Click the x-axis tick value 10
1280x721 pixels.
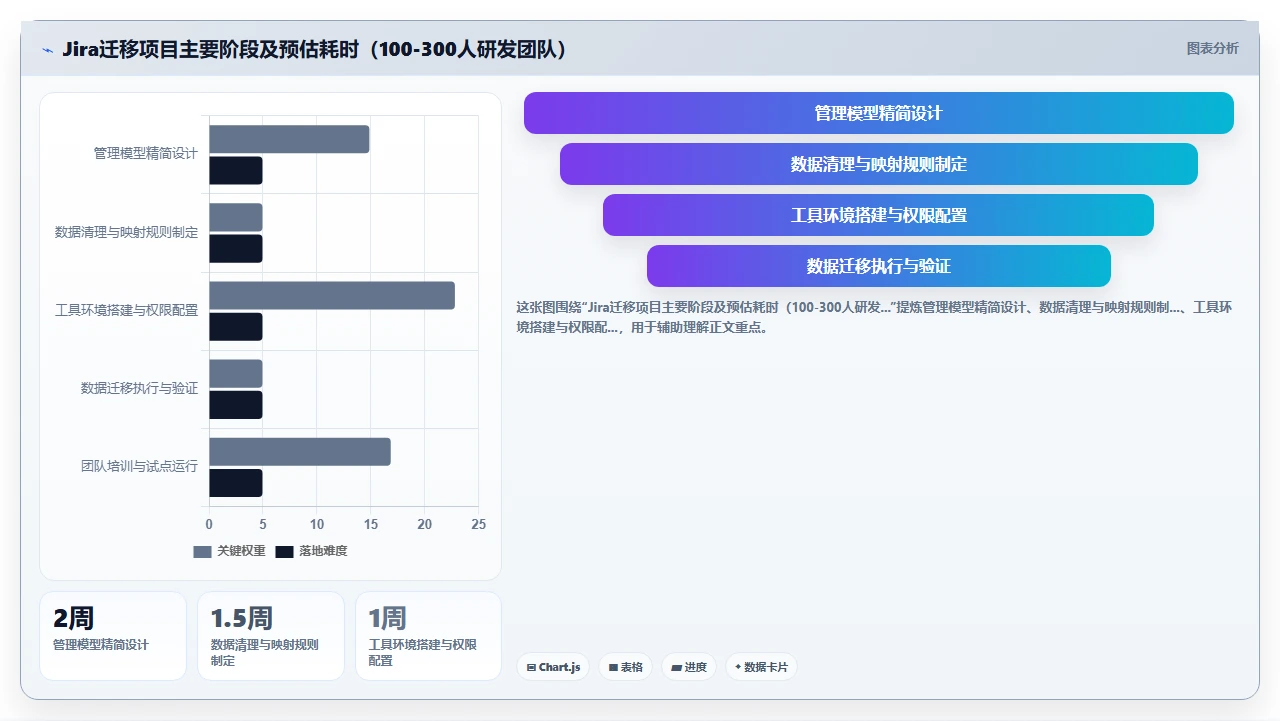[x=317, y=524]
